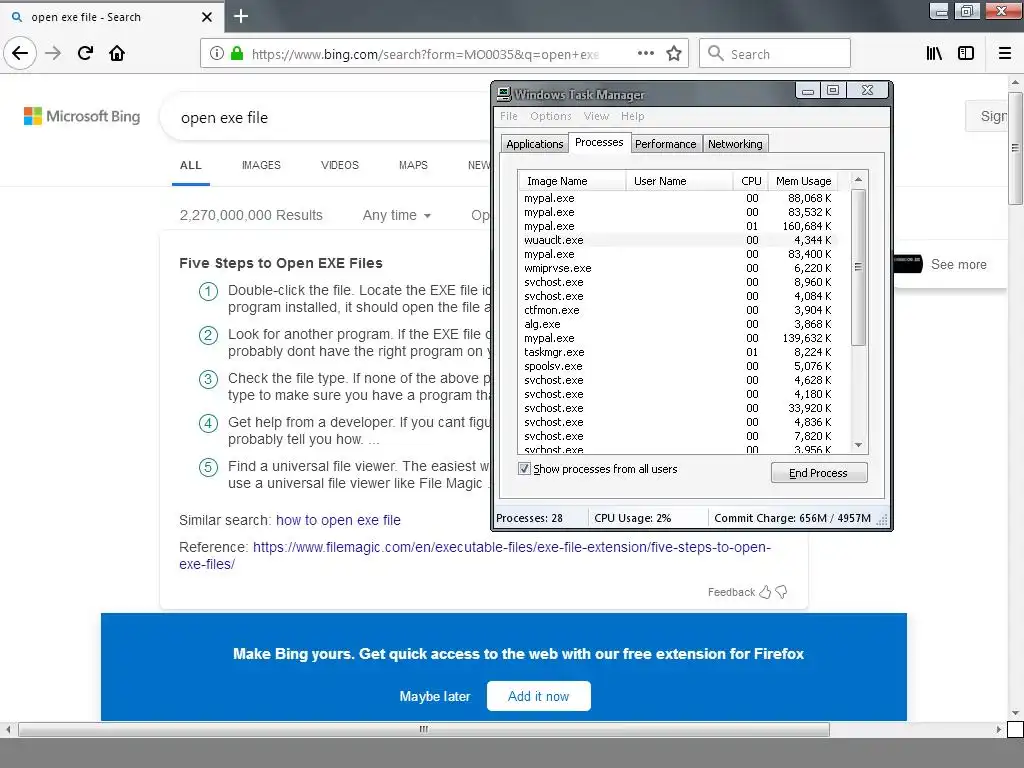Open the filemagic.com reference link
Image resolution: width=1024 pixels, height=768 pixels.
[475, 556]
